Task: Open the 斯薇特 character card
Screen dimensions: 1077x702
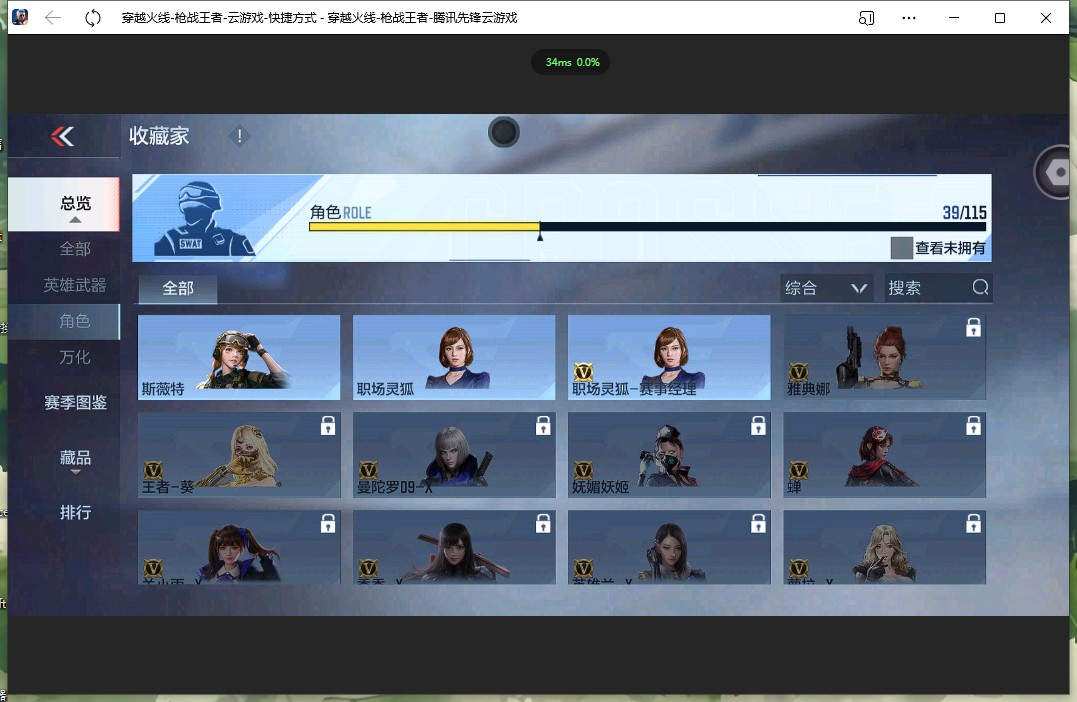Action: [239, 357]
